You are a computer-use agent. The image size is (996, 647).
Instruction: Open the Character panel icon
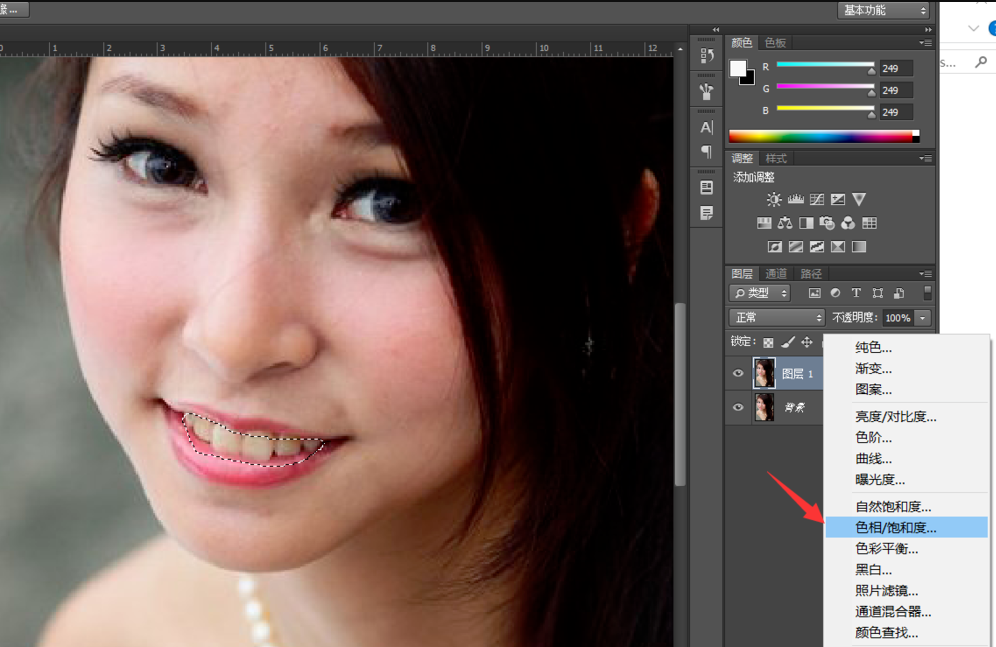tap(707, 127)
